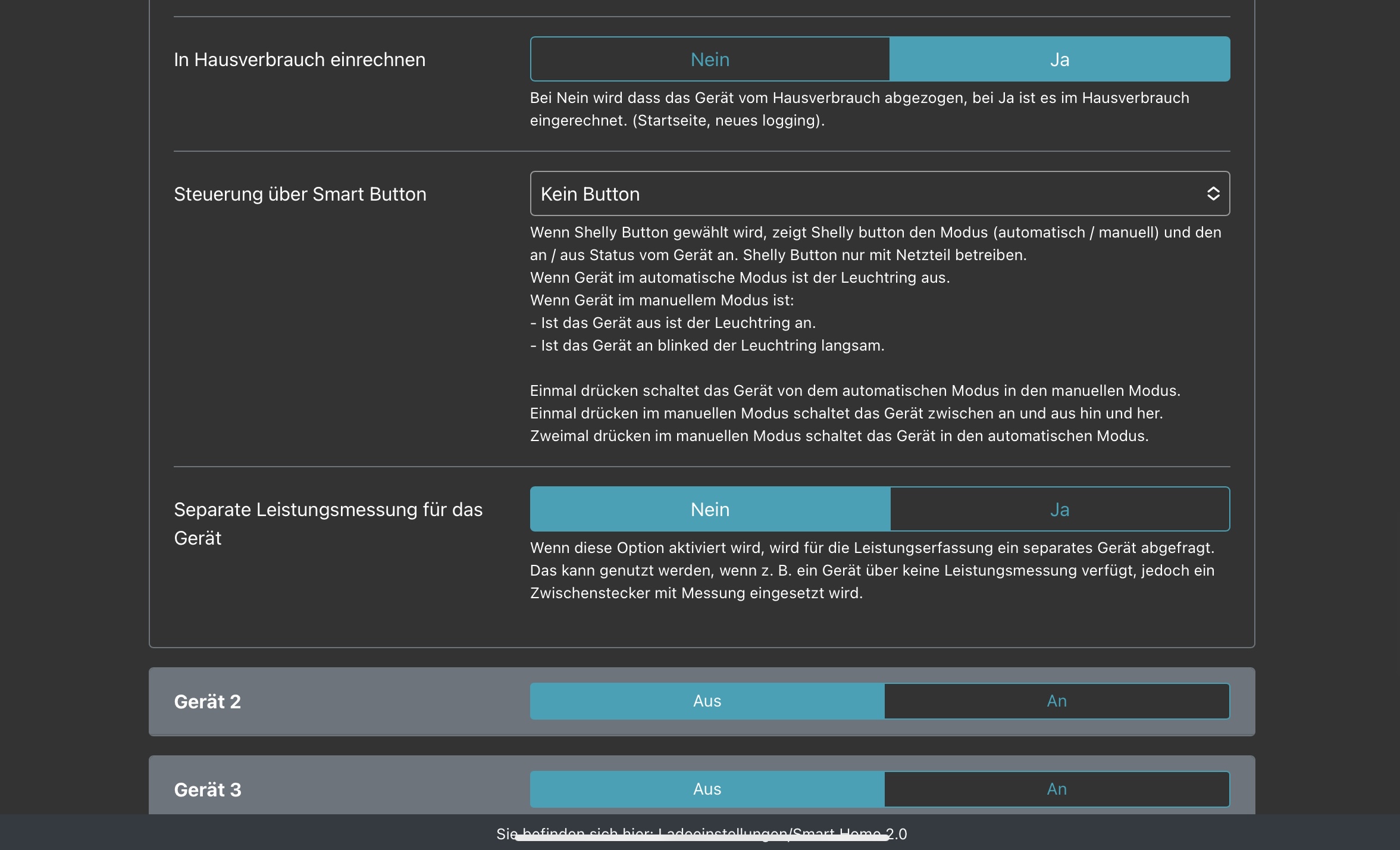
Task: Click the Gerät 2 card header title
Action: (x=207, y=702)
